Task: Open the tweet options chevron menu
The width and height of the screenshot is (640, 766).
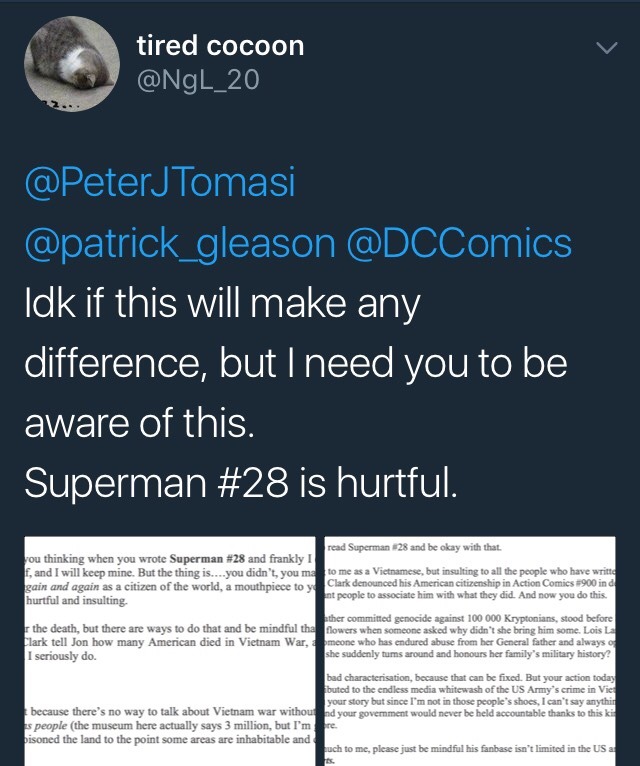Action: point(606,48)
